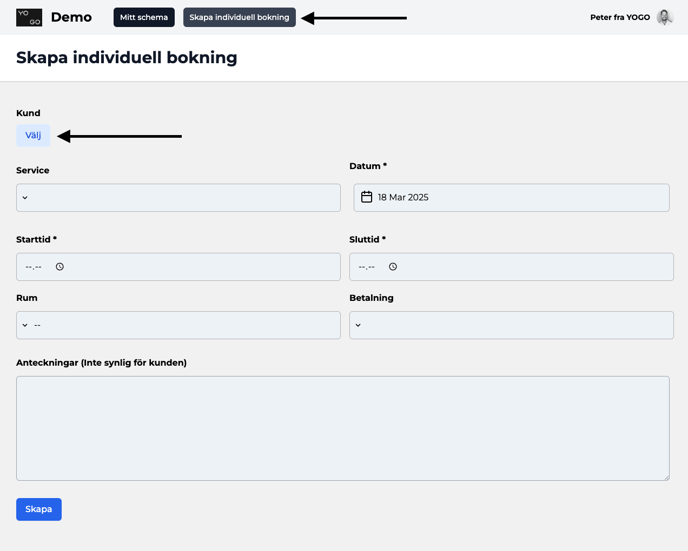Click the YOGO logo icon
Screen dimensions: 688x551
(x=29, y=18)
